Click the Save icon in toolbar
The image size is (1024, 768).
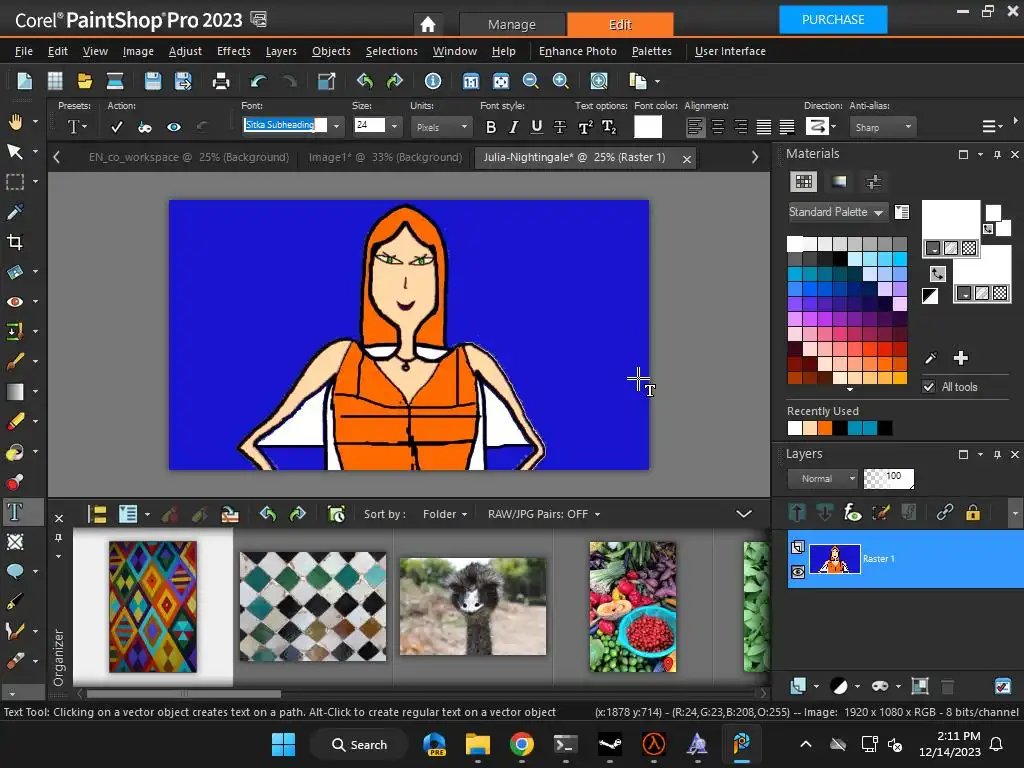click(152, 82)
